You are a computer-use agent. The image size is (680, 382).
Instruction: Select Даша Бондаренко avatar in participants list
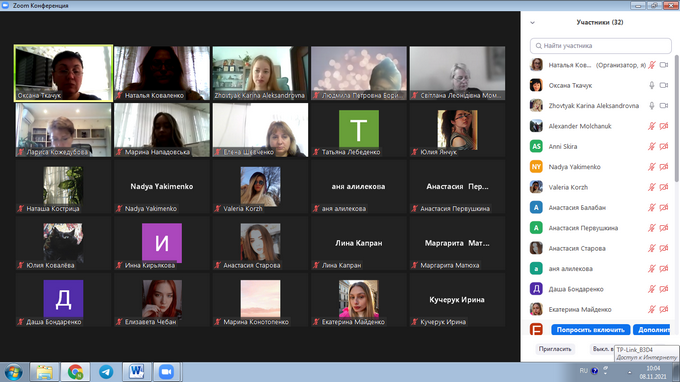click(x=536, y=289)
